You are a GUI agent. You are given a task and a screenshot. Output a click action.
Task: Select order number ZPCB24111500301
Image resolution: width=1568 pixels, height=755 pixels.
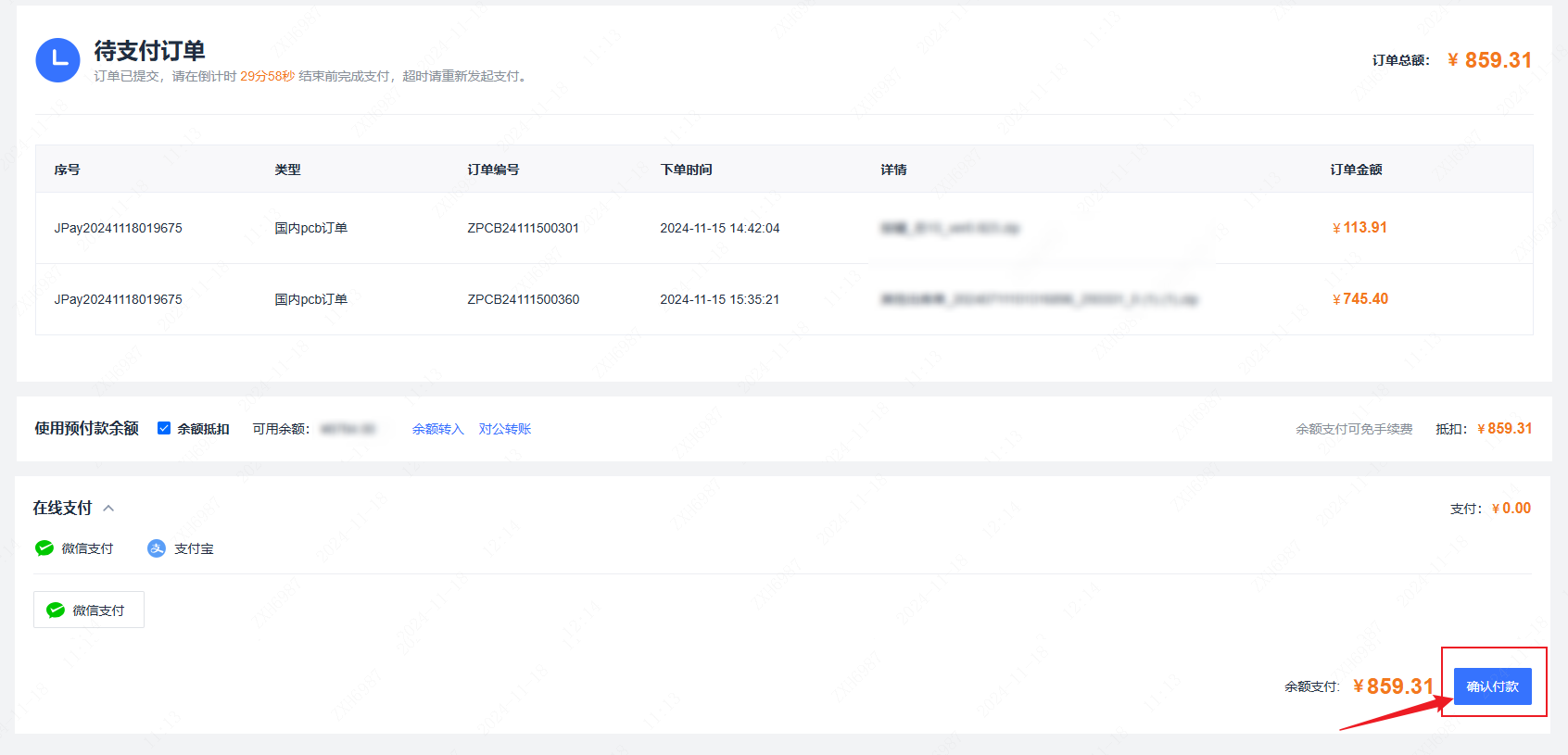[523, 228]
